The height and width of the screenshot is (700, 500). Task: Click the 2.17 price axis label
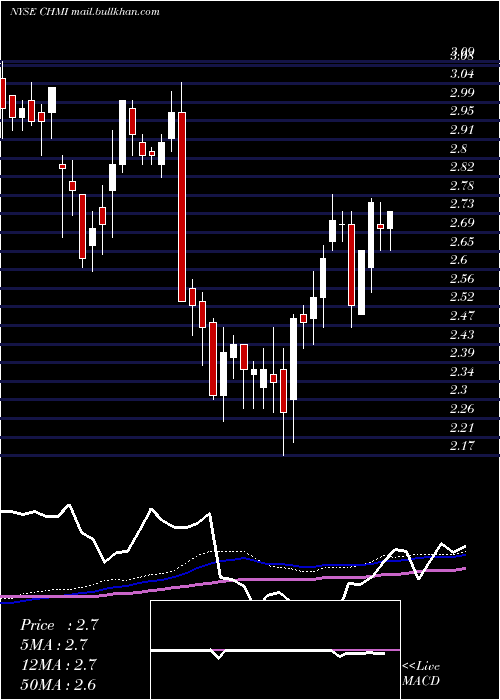pyautogui.click(x=462, y=446)
